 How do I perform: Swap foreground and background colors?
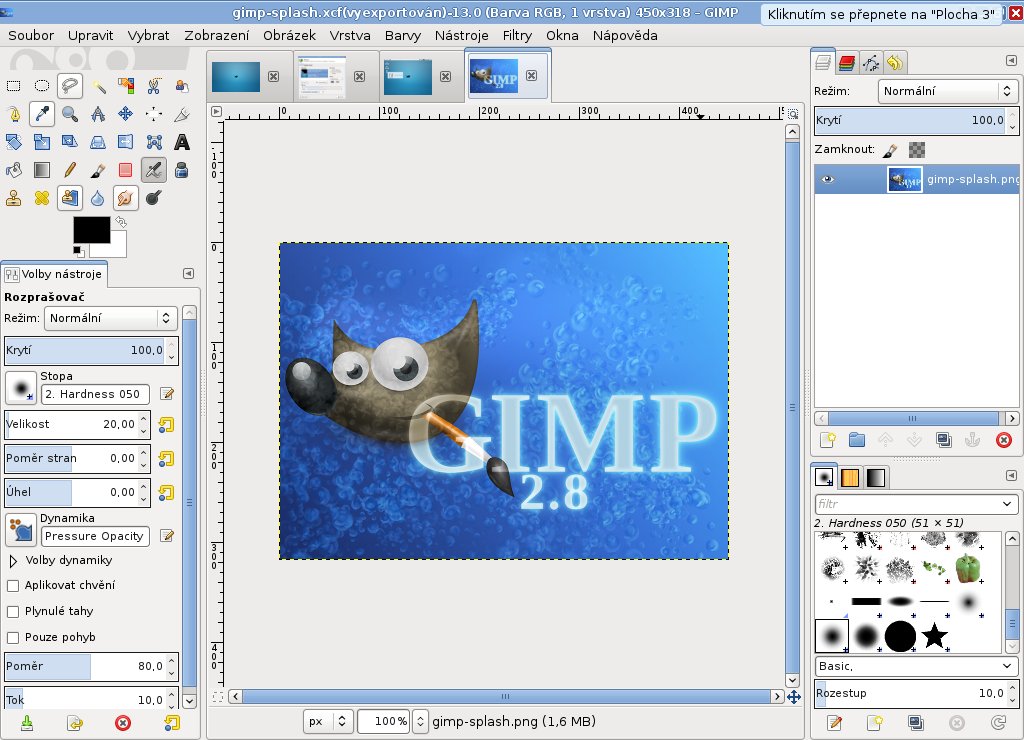point(121,222)
